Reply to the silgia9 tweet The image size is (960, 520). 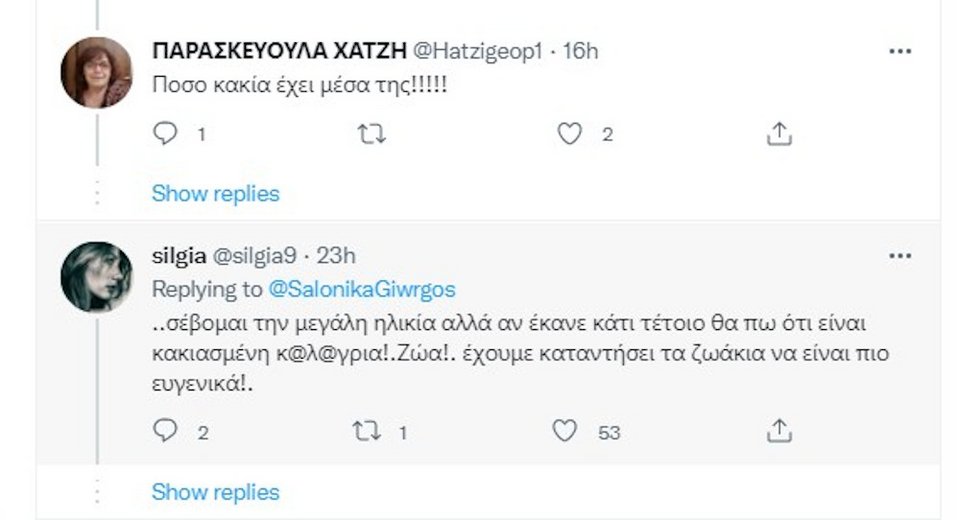click(166, 431)
